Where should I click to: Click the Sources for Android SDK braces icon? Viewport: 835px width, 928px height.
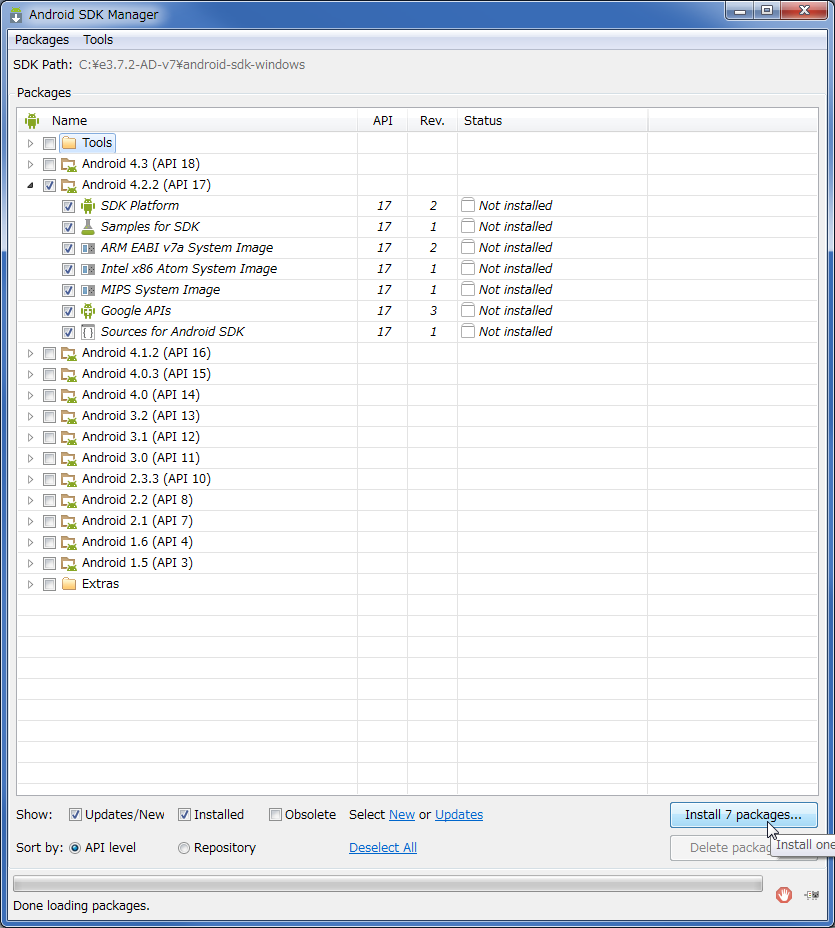point(88,332)
